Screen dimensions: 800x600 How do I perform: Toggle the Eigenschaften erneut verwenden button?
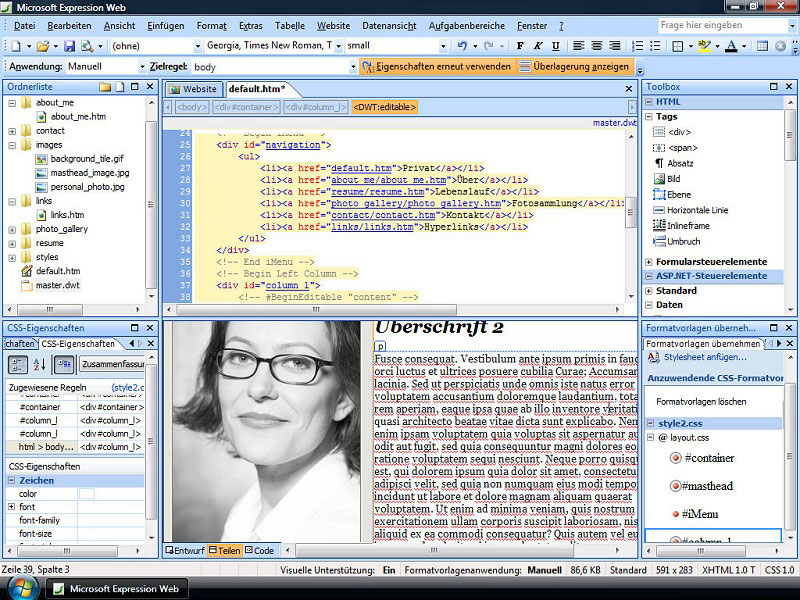tap(436, 67)
